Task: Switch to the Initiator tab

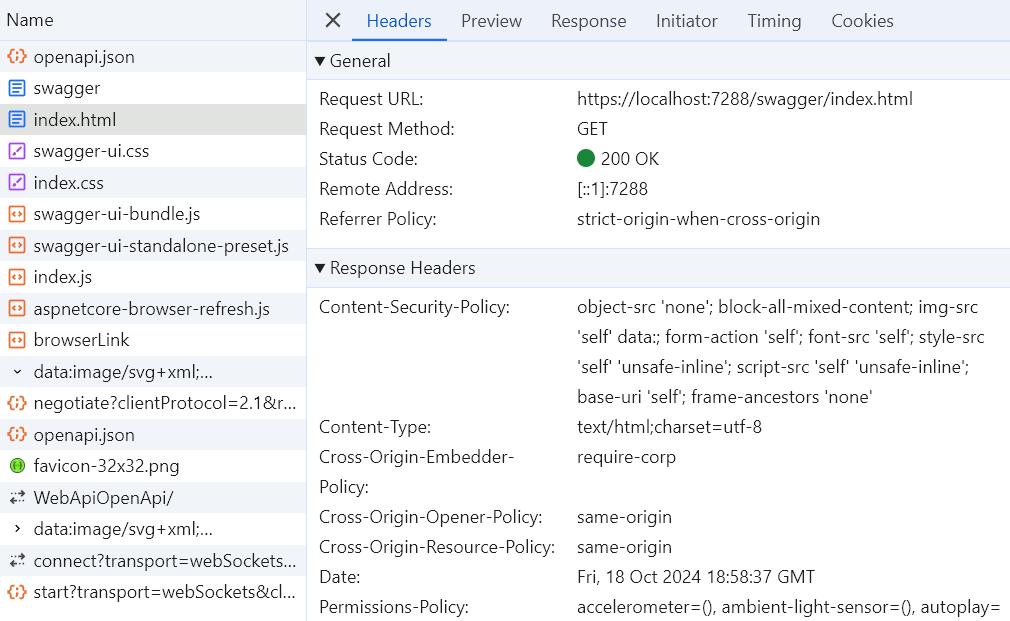Action: pyautogui.click(x=686, y=21)
